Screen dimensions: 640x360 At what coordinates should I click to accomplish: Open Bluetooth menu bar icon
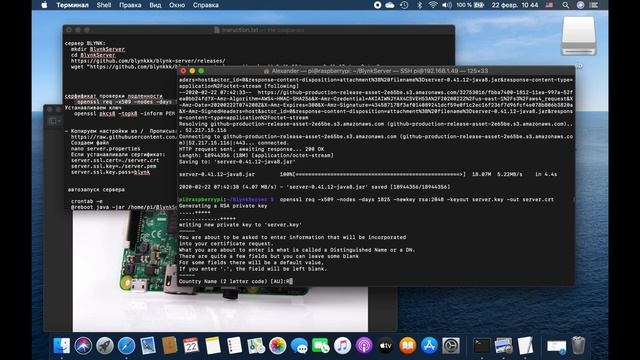(419, 5)
